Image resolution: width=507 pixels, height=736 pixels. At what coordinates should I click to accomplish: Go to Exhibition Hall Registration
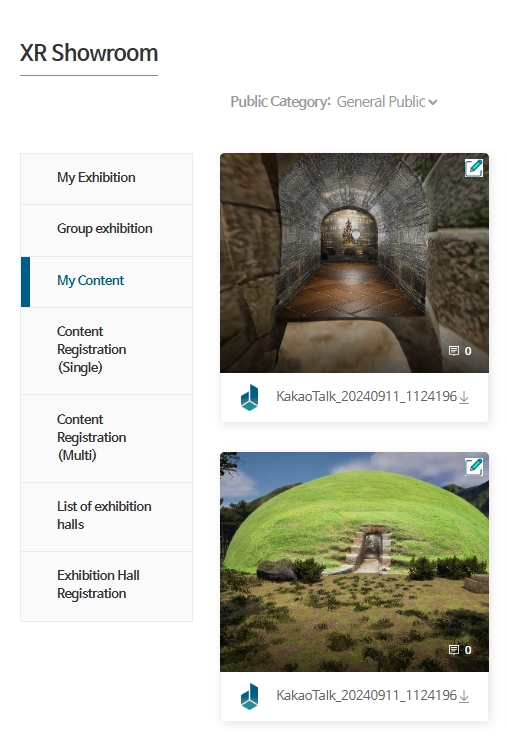coord(107,586)
